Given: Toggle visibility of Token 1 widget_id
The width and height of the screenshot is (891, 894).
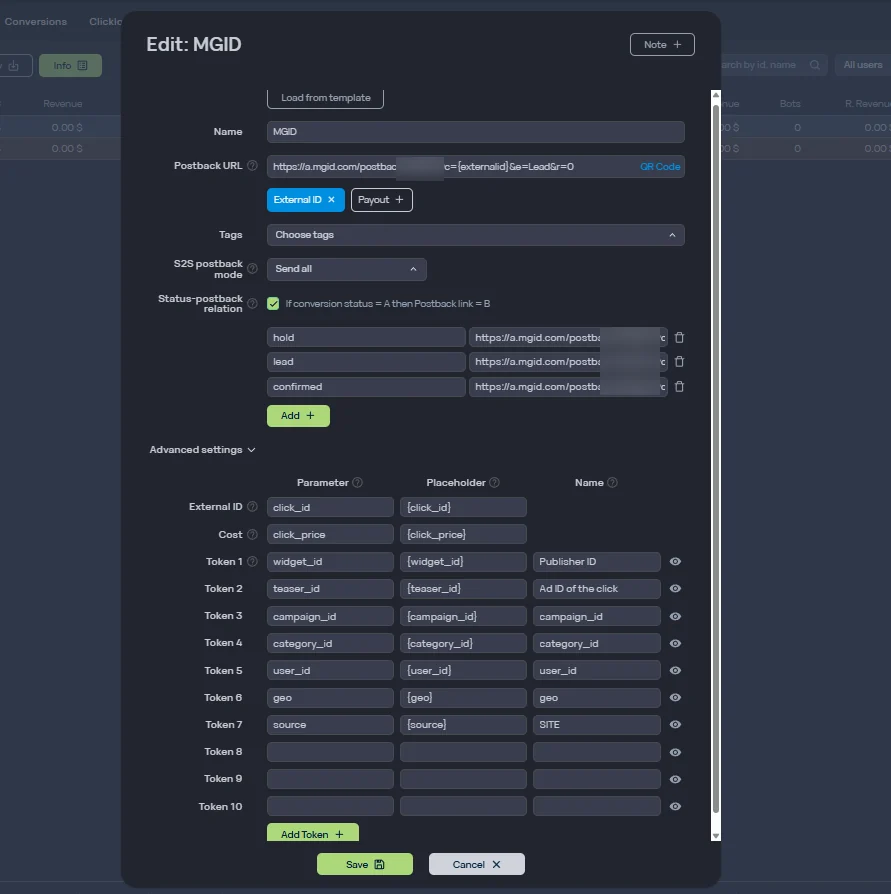Looking at the screenshot, I should [x=675, y=562].
